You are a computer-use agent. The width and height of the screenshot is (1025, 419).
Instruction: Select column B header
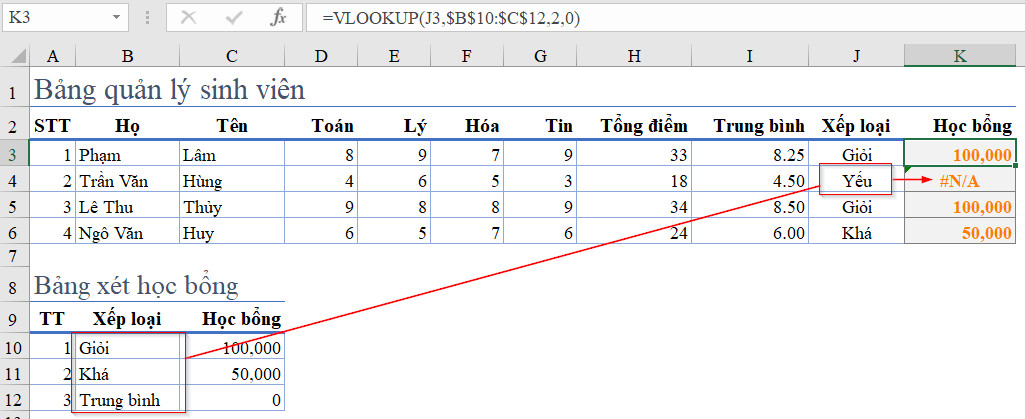[x=127, y=56]
